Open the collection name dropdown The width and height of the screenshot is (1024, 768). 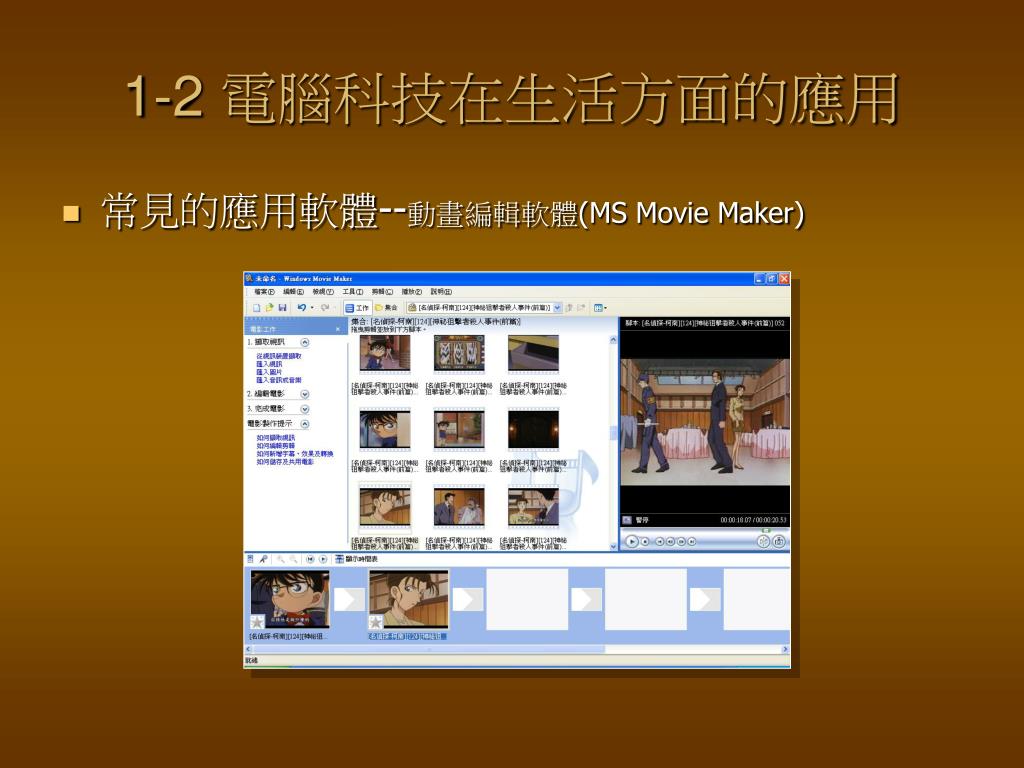point(557,308)
